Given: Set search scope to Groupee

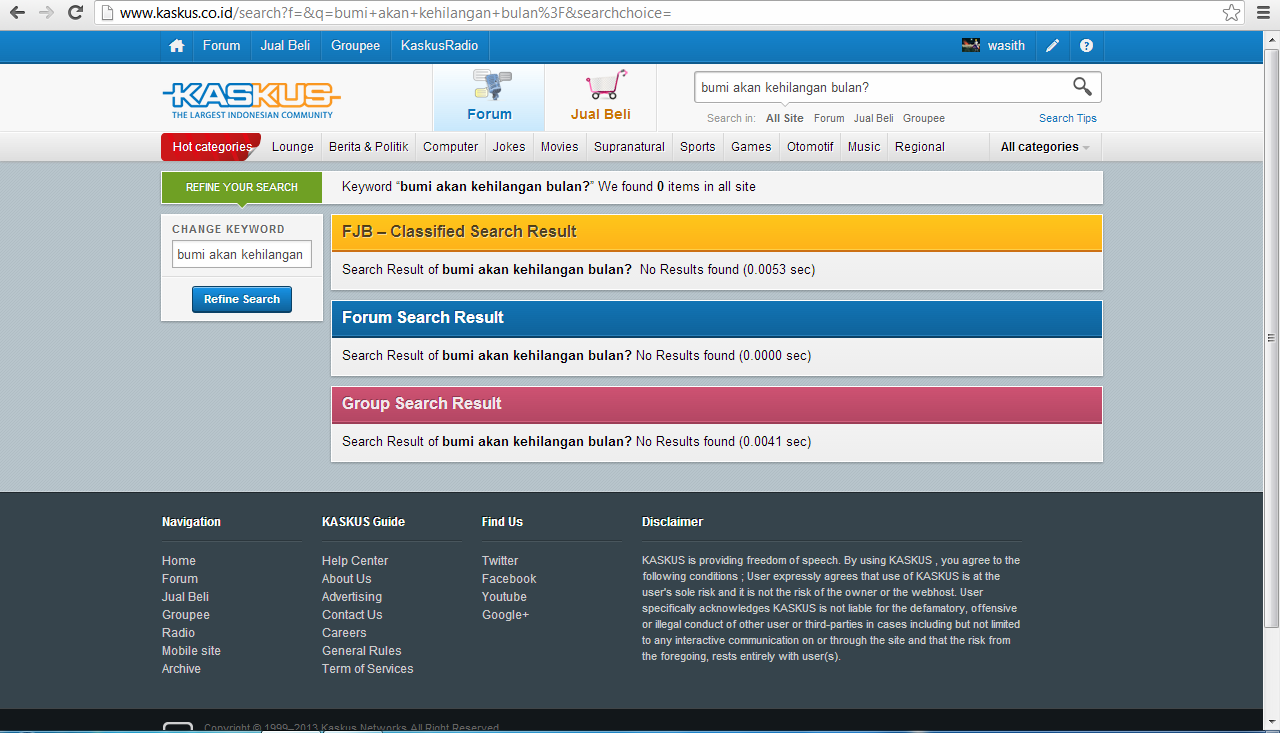Looking at the screenshot, I should pyautogui.click(x=923, y=118).
